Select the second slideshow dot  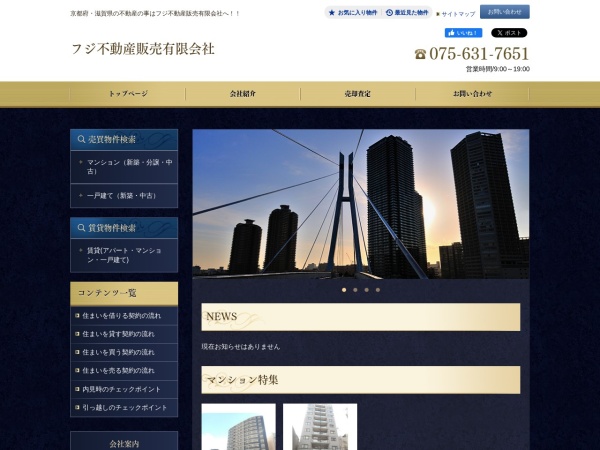point(355,290)
